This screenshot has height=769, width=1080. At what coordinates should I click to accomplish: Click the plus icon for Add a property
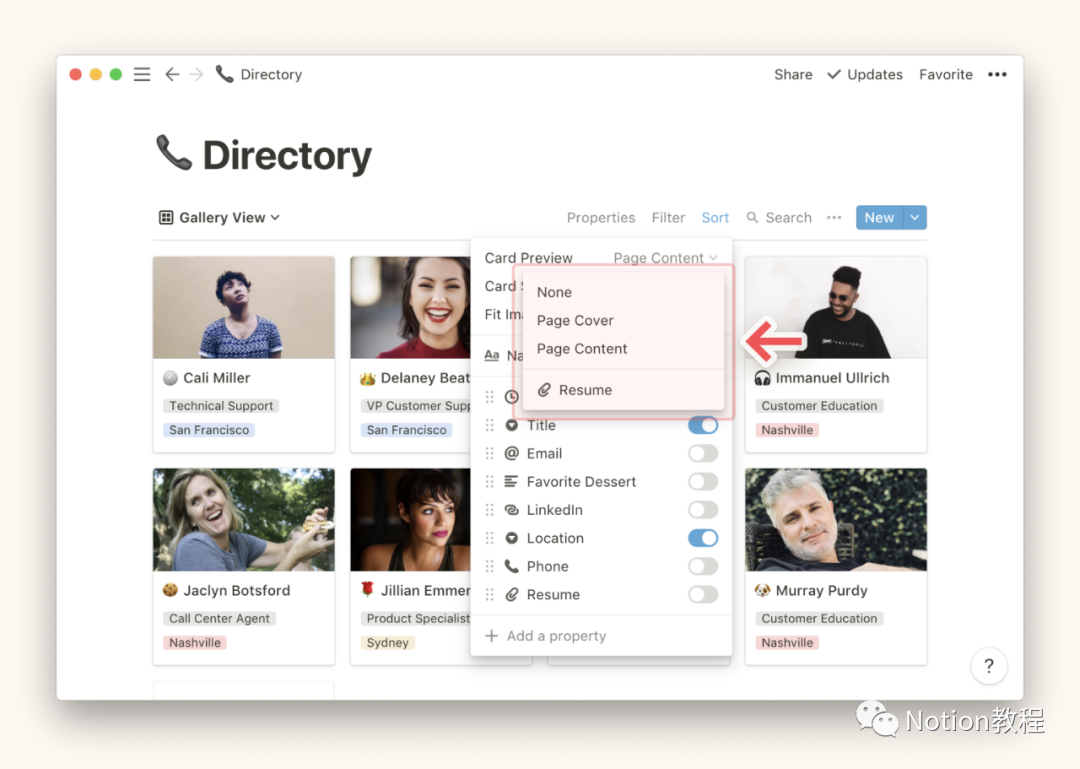tap(491, 636)
